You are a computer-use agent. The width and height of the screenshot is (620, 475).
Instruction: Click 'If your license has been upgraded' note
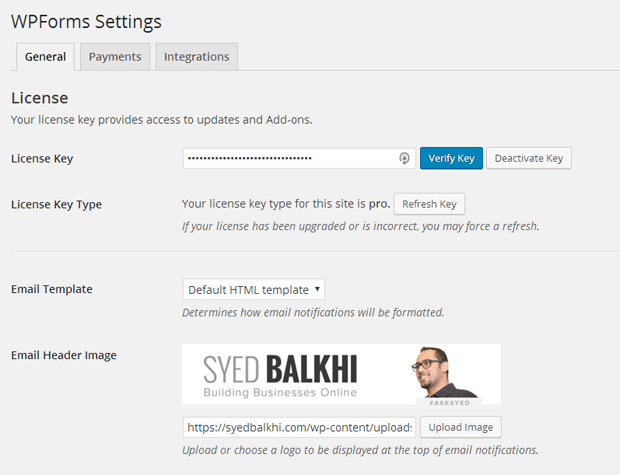pos(361,226)
